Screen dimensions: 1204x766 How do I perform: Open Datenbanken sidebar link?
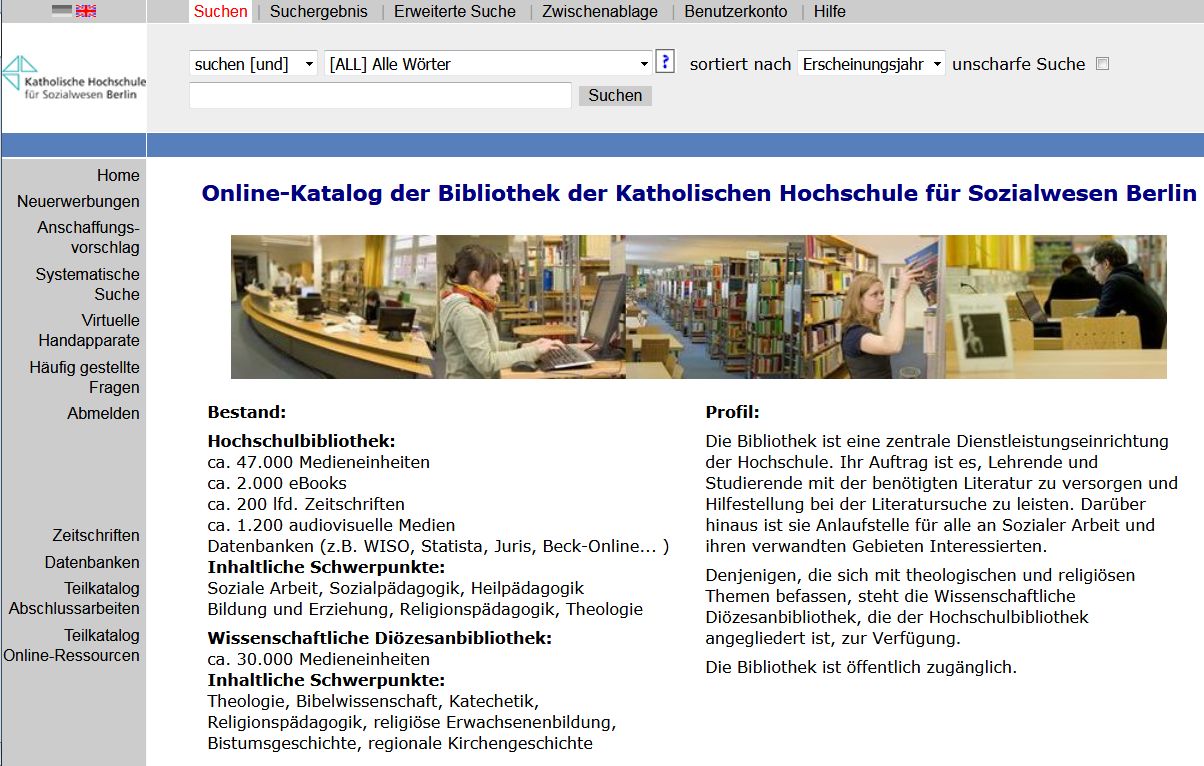click(92, 563)
